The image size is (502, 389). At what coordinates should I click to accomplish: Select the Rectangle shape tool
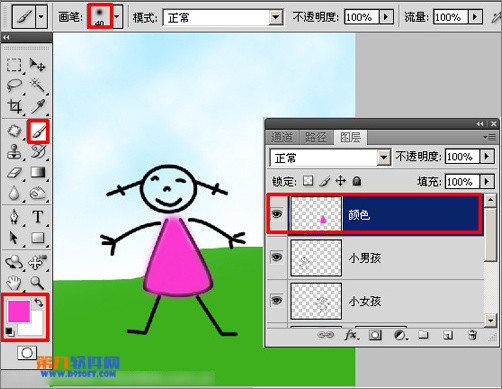click(x=37, y=238)
